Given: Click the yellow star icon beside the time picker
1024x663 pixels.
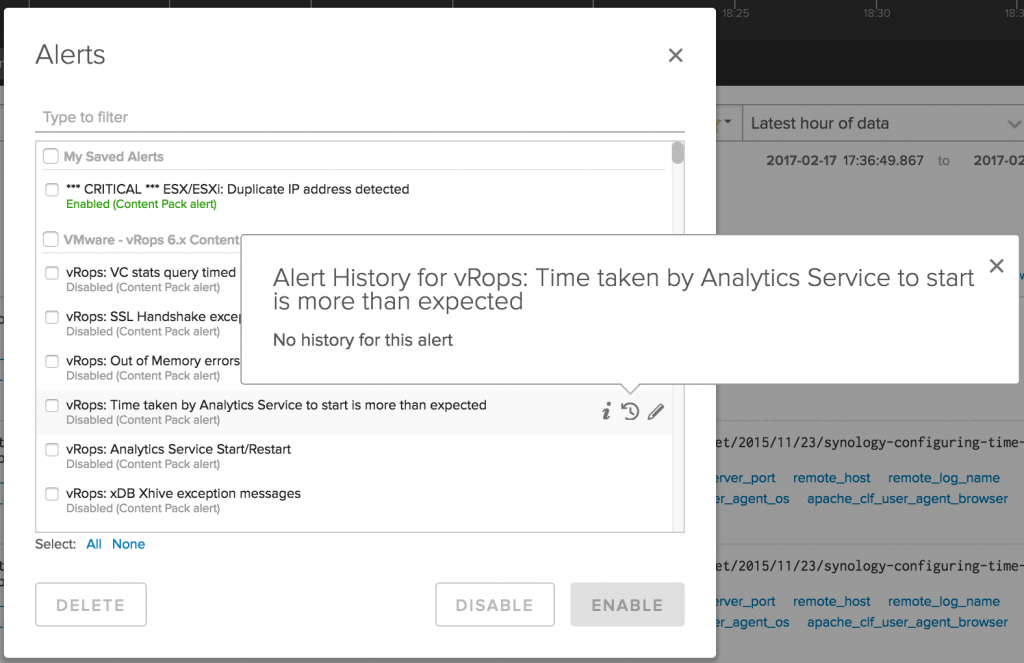Looking at the screenshot, I should [x=717, y=122].
